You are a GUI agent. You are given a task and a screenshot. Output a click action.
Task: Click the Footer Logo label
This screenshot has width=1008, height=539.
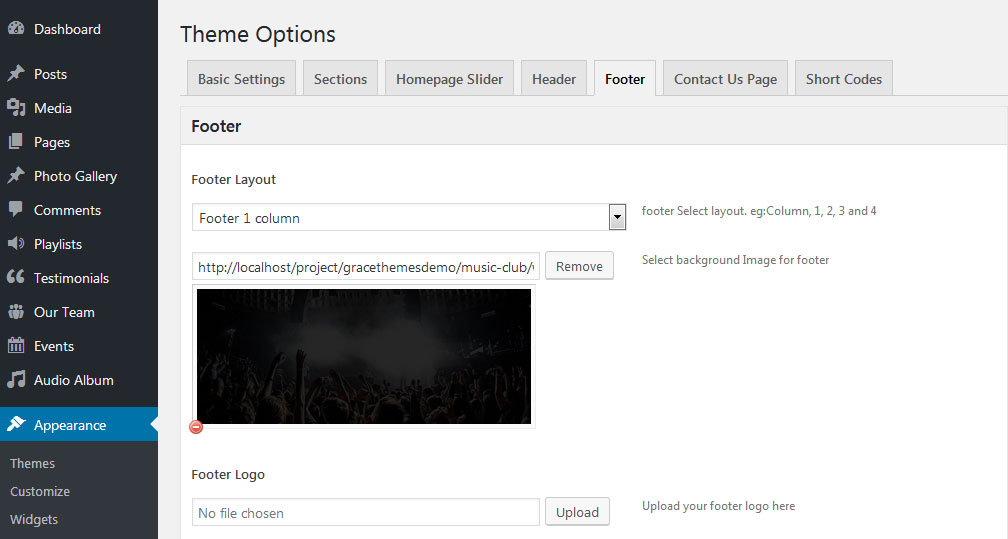pos(228,475)
